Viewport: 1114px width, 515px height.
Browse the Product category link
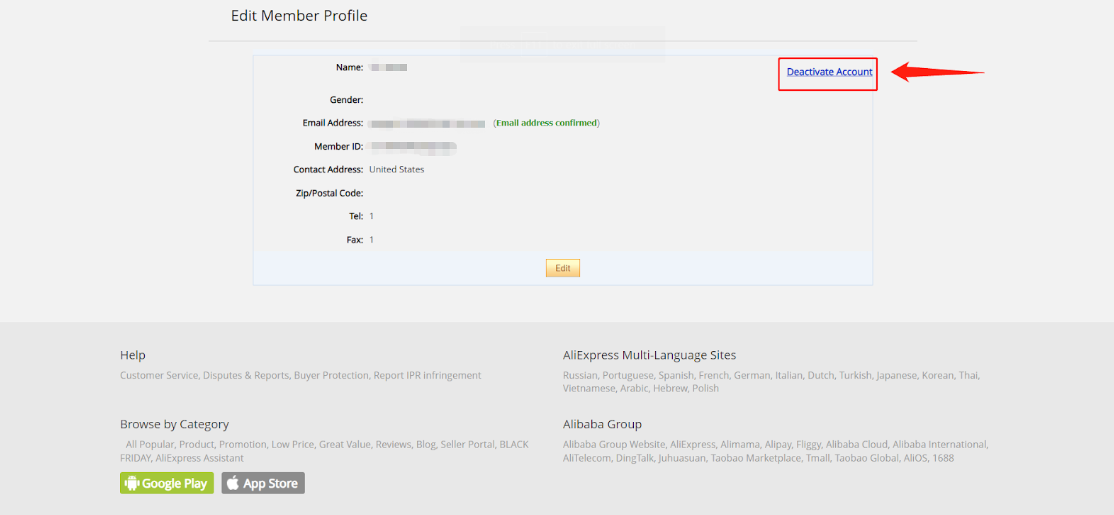coord(196,445)
